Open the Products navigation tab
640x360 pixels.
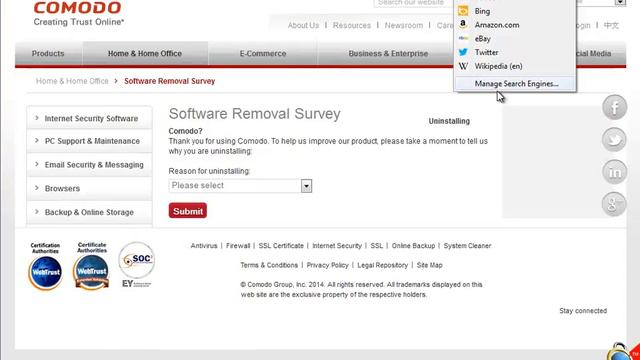[x=48, y=53]
